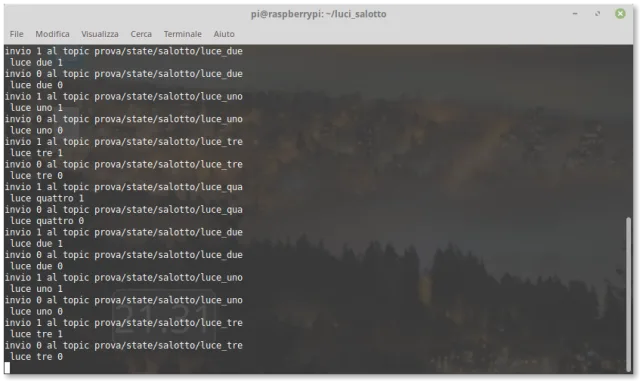640x381 pixels.
Task: Click the line "invio 0 al topic prova/state/salotto/luce_qua"
Action: pos(124,209)
